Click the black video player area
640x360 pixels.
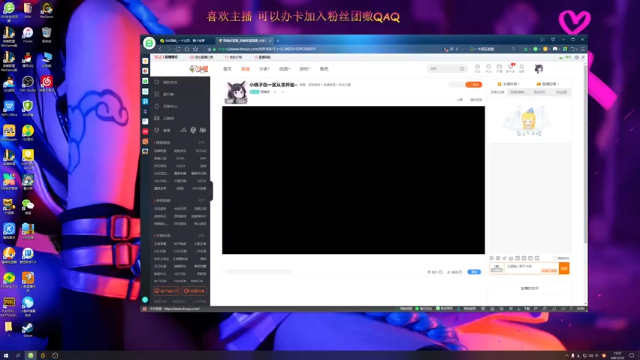[x=353, y=180]
